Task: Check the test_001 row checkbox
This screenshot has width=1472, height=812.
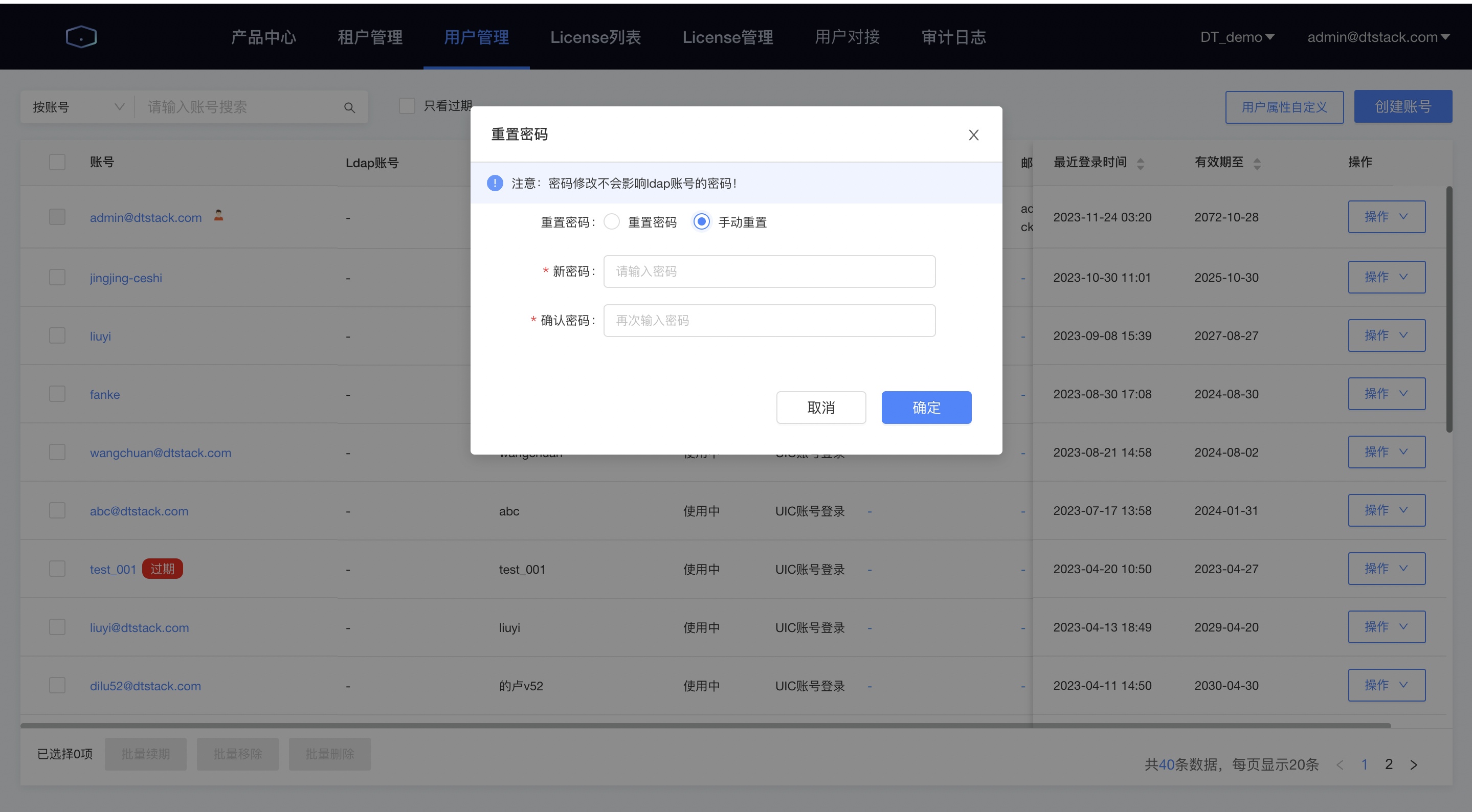Action: (57, 569)
